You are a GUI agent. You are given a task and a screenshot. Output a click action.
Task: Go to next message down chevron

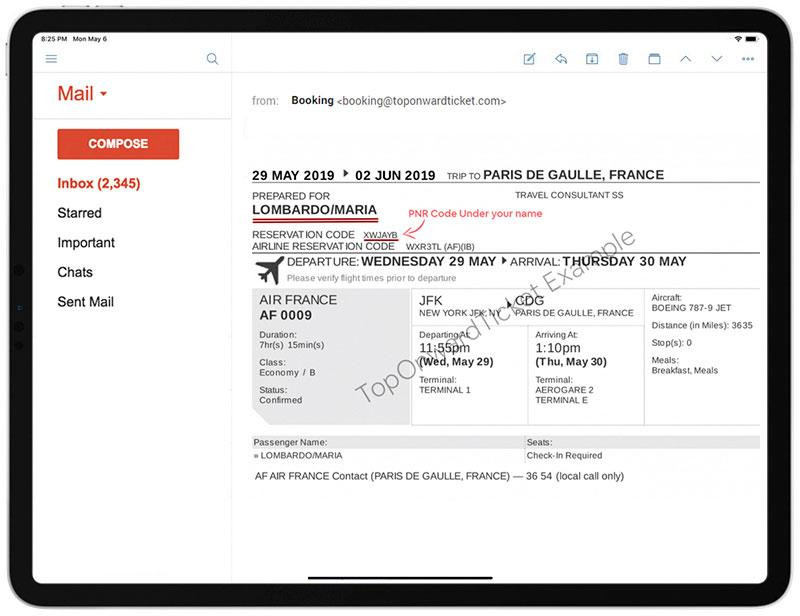point(717,59)
